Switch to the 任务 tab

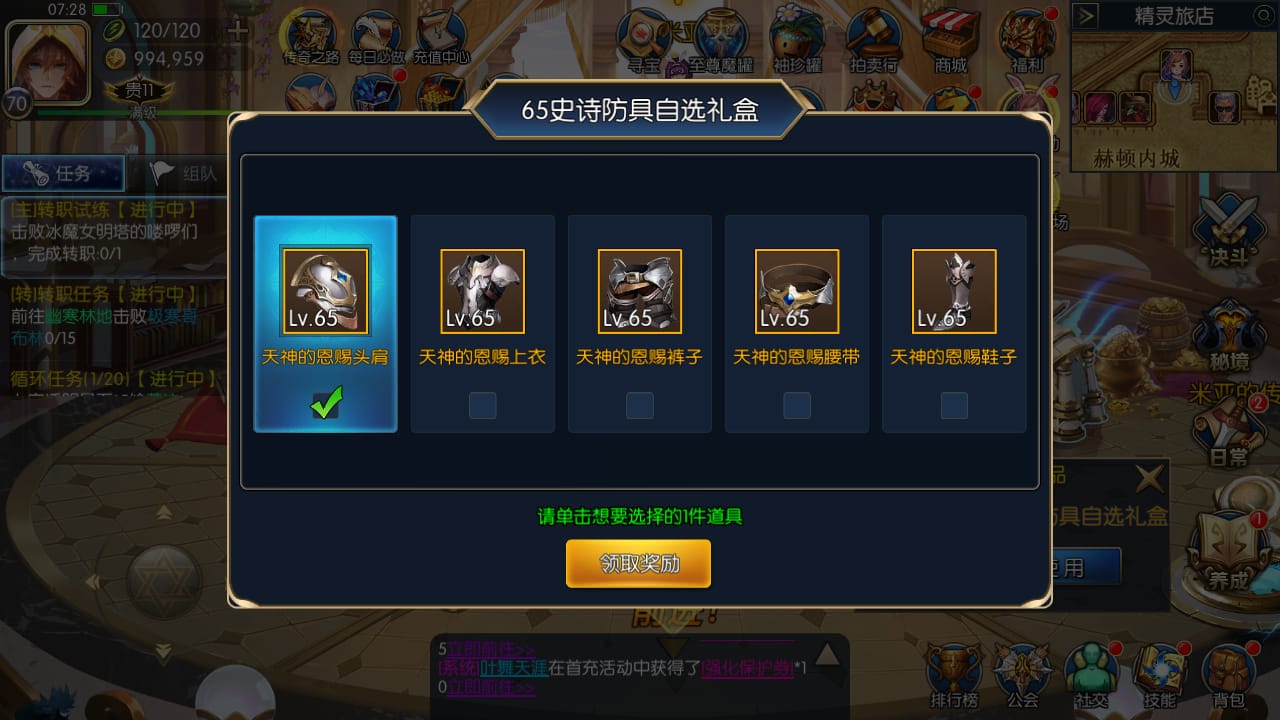point(64,173)
